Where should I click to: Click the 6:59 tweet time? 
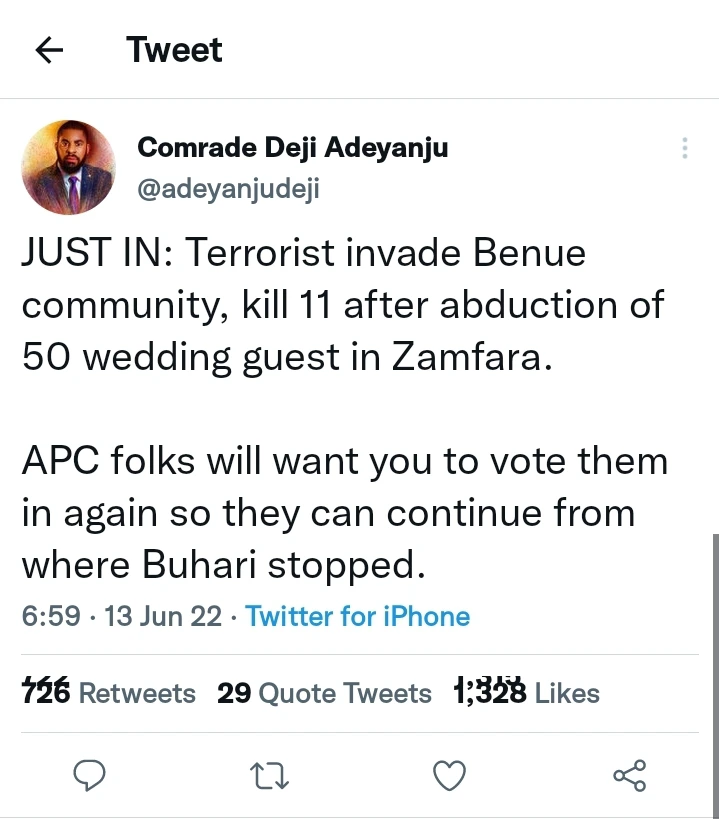51,616
